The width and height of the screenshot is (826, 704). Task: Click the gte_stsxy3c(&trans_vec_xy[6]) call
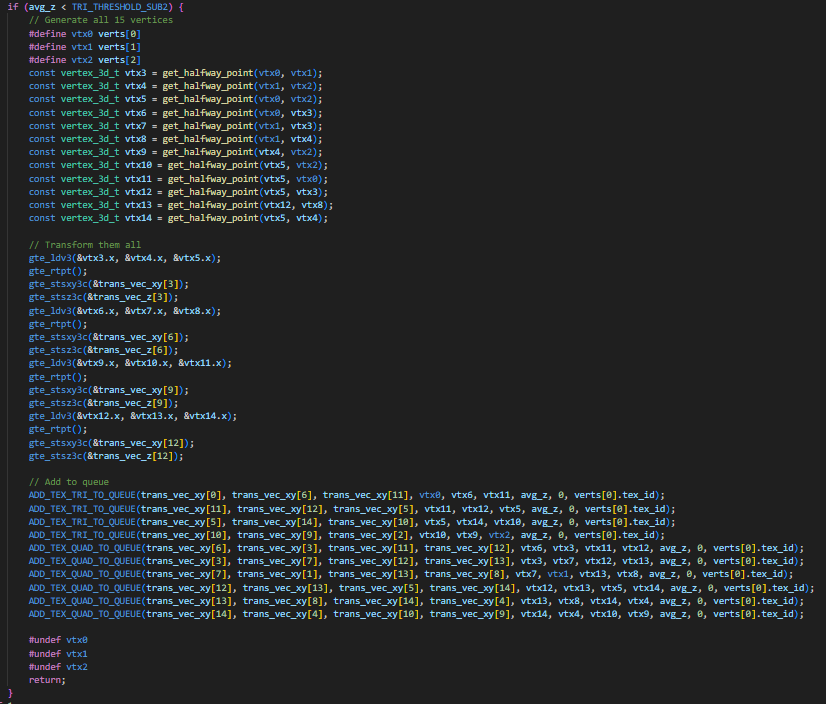[x=109, y=337]
